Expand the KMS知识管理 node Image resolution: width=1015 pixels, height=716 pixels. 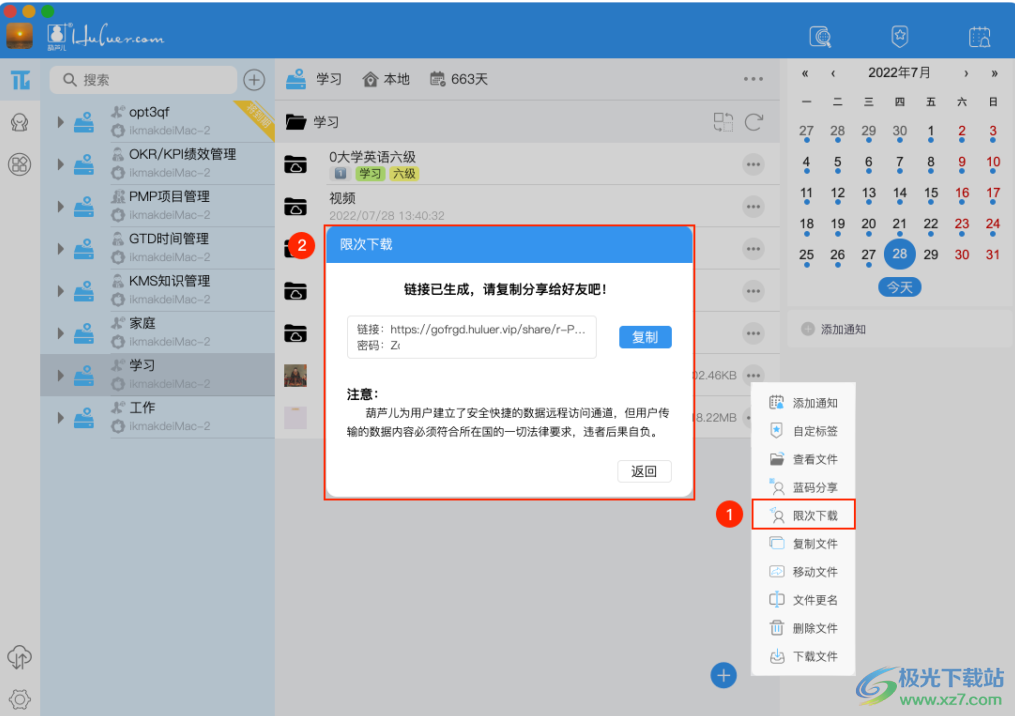tap(60, 291)
